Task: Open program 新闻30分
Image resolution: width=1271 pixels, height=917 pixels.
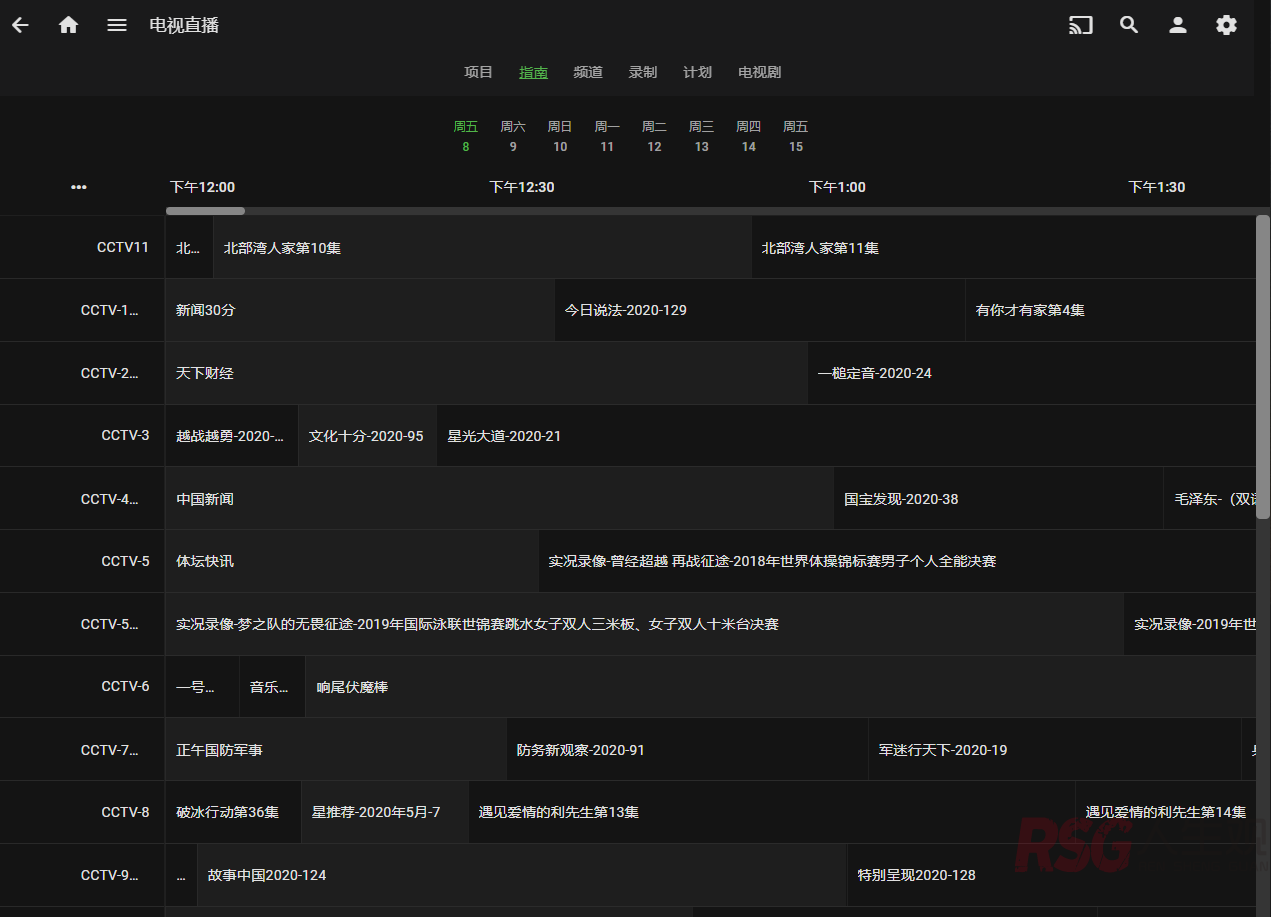Action: click(x=360, y=310)
